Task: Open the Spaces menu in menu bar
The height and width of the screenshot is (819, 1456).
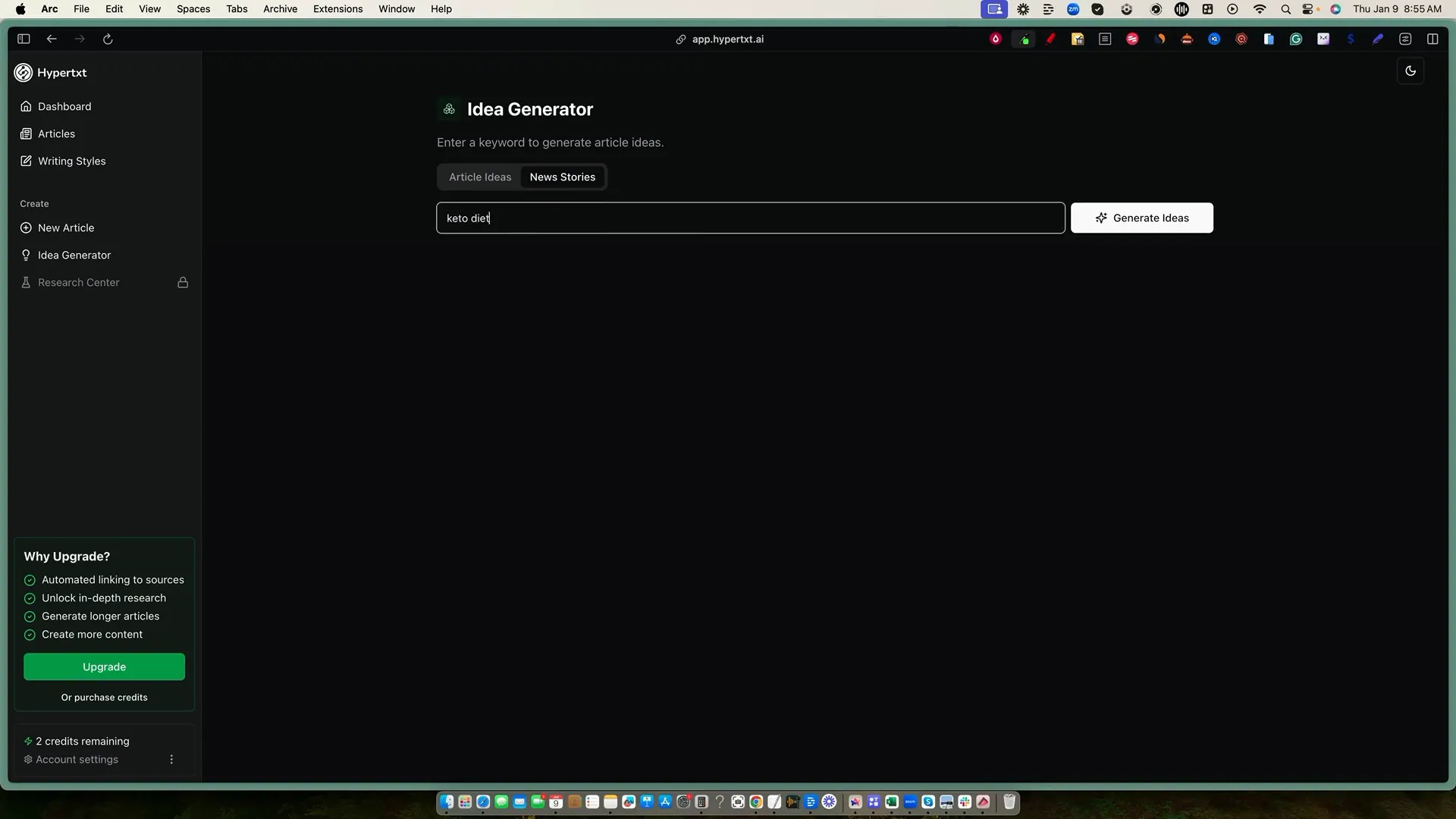Action: tap(193, 9)
